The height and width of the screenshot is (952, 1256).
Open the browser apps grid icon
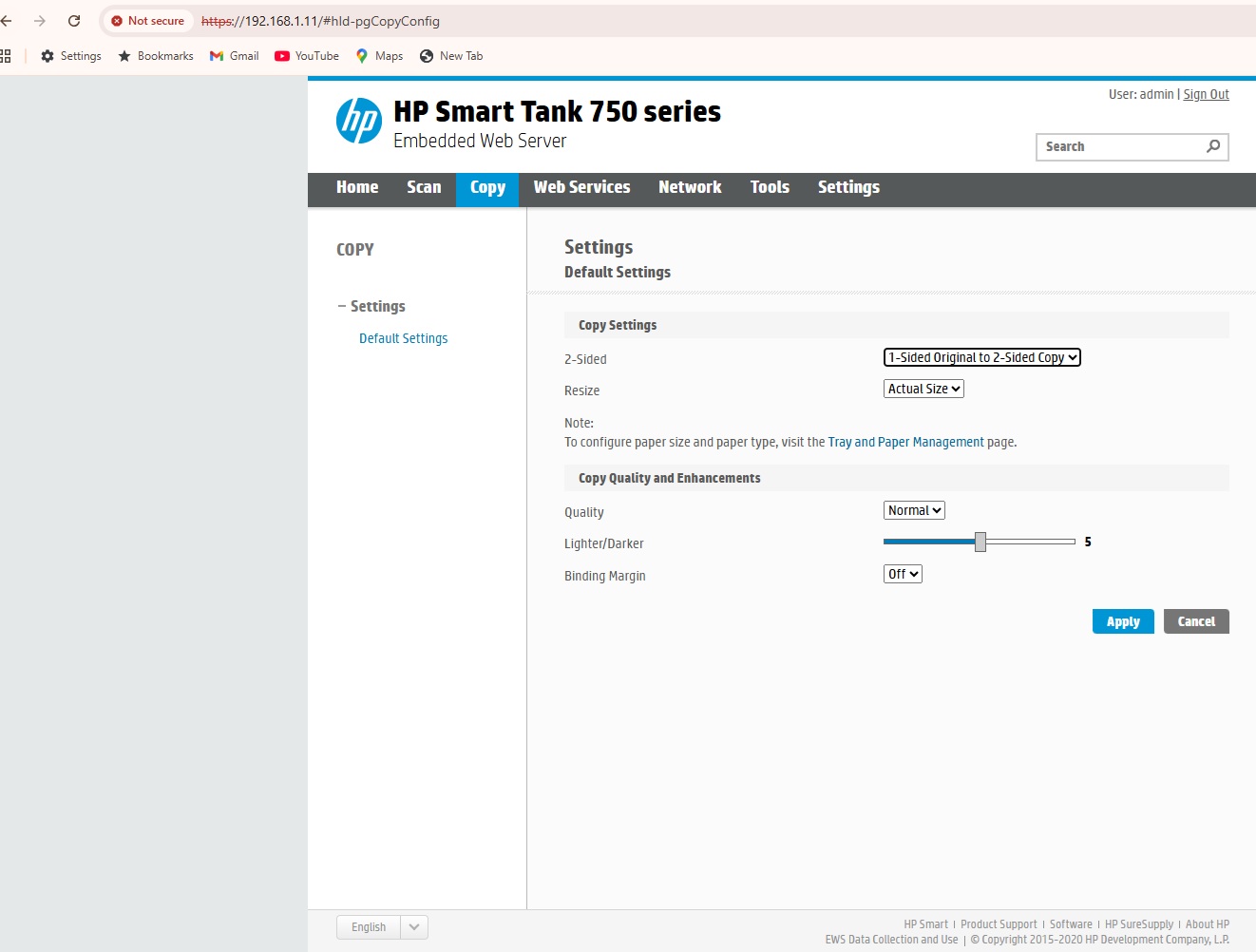coord(5,56)
